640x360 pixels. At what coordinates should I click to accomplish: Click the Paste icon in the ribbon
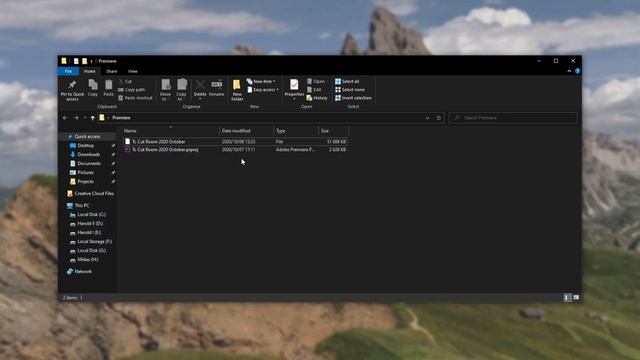(x=108, y=88)
